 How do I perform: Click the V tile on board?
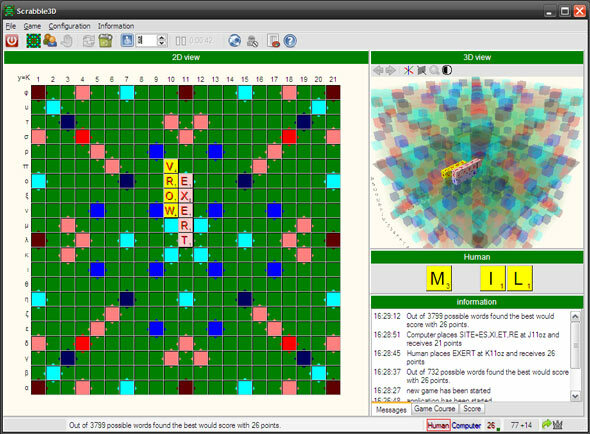click(171, 166)
